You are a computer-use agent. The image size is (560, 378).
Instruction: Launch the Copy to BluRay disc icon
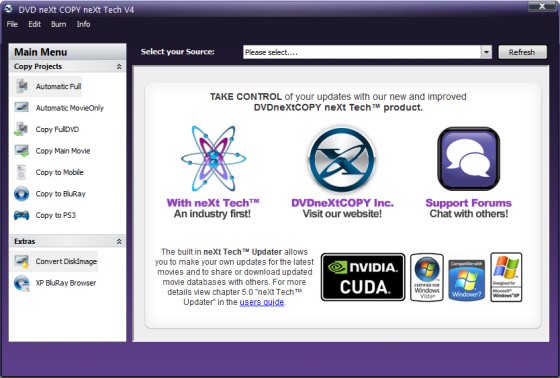tap(21, 194)
